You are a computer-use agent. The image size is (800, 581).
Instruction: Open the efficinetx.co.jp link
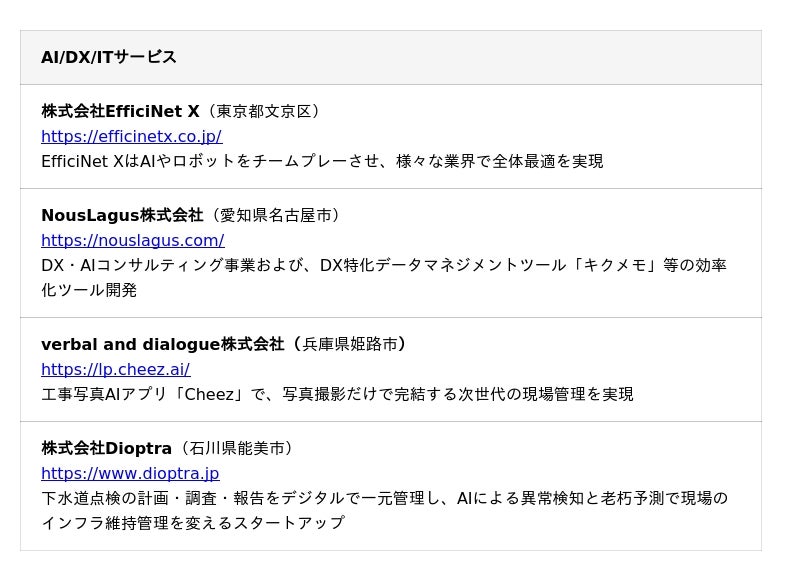(131, 136)
